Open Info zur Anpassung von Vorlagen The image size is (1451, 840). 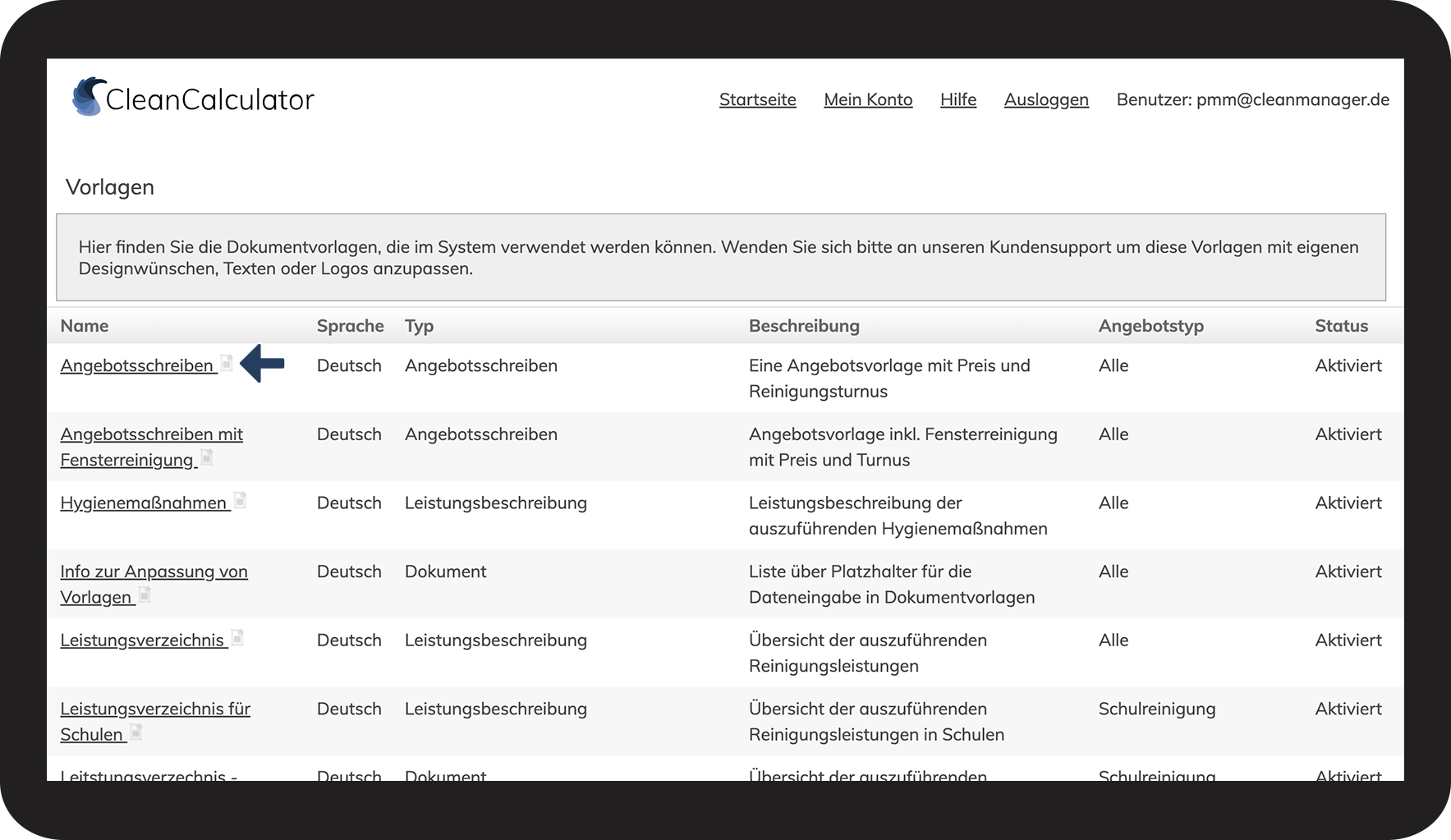[x=154, y=584]
